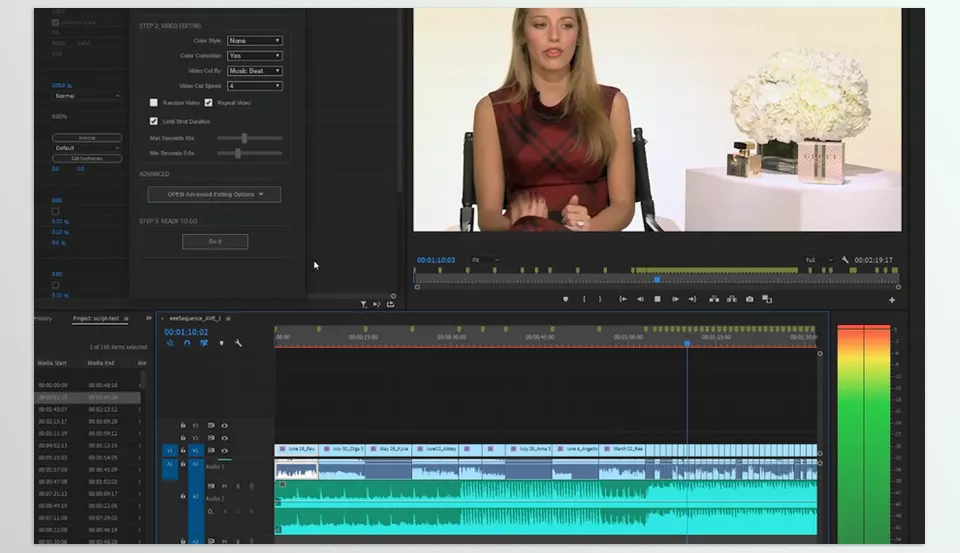
Task: Toggle lock on track V3
Action: pos(182,425)
